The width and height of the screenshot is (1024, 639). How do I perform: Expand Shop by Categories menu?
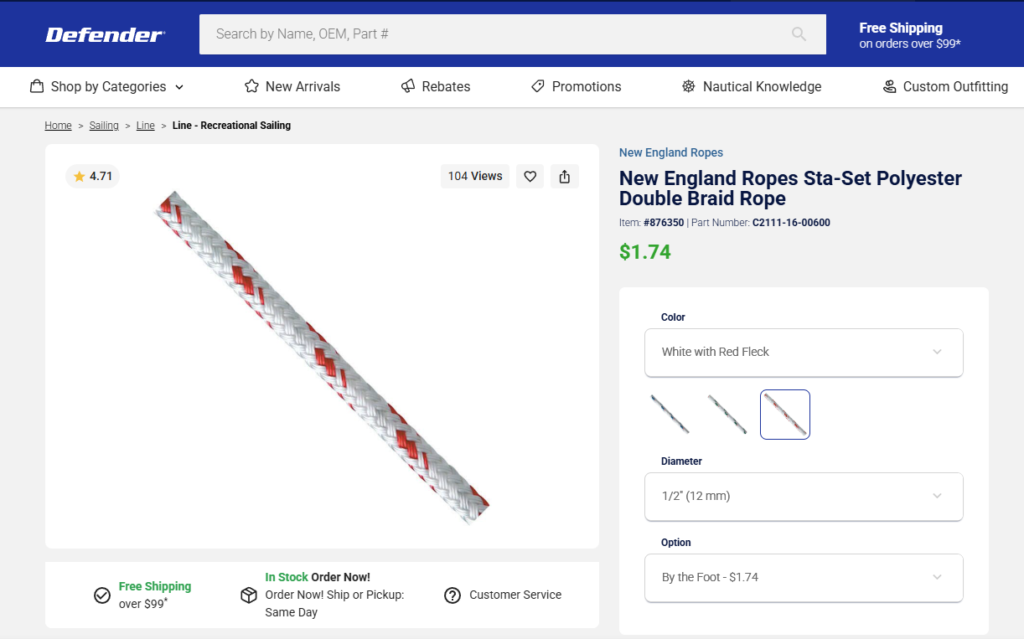pyautogui.click(x=107, y=87)
